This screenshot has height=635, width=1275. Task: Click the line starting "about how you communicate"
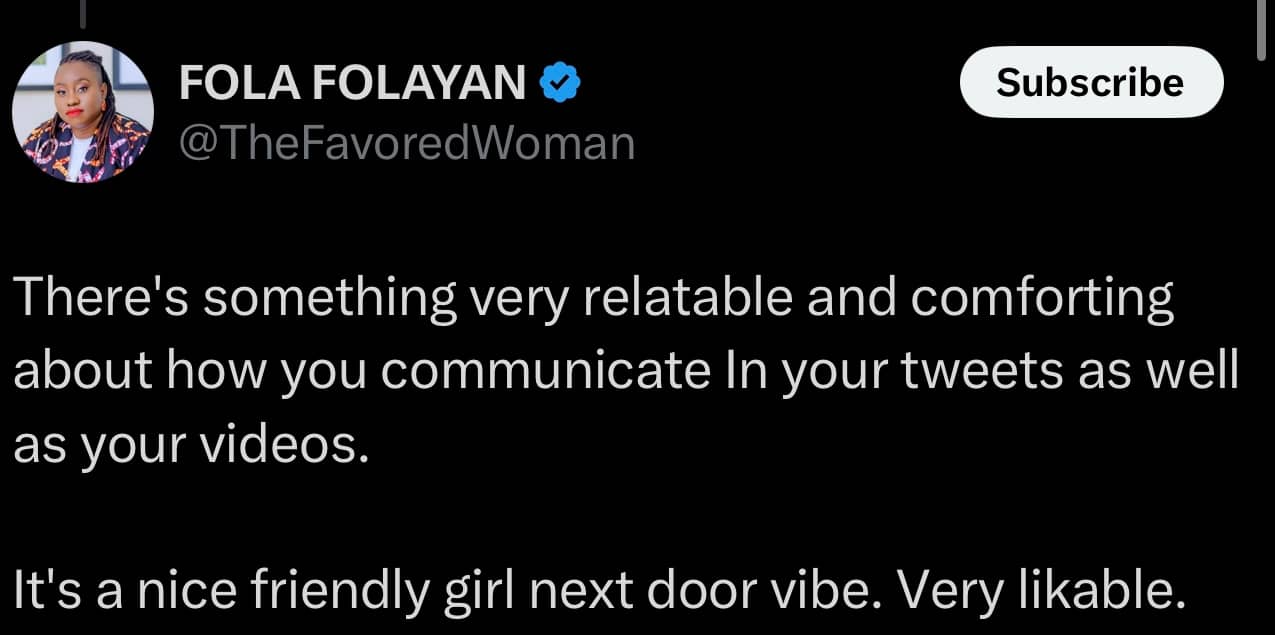pos(625,372)
